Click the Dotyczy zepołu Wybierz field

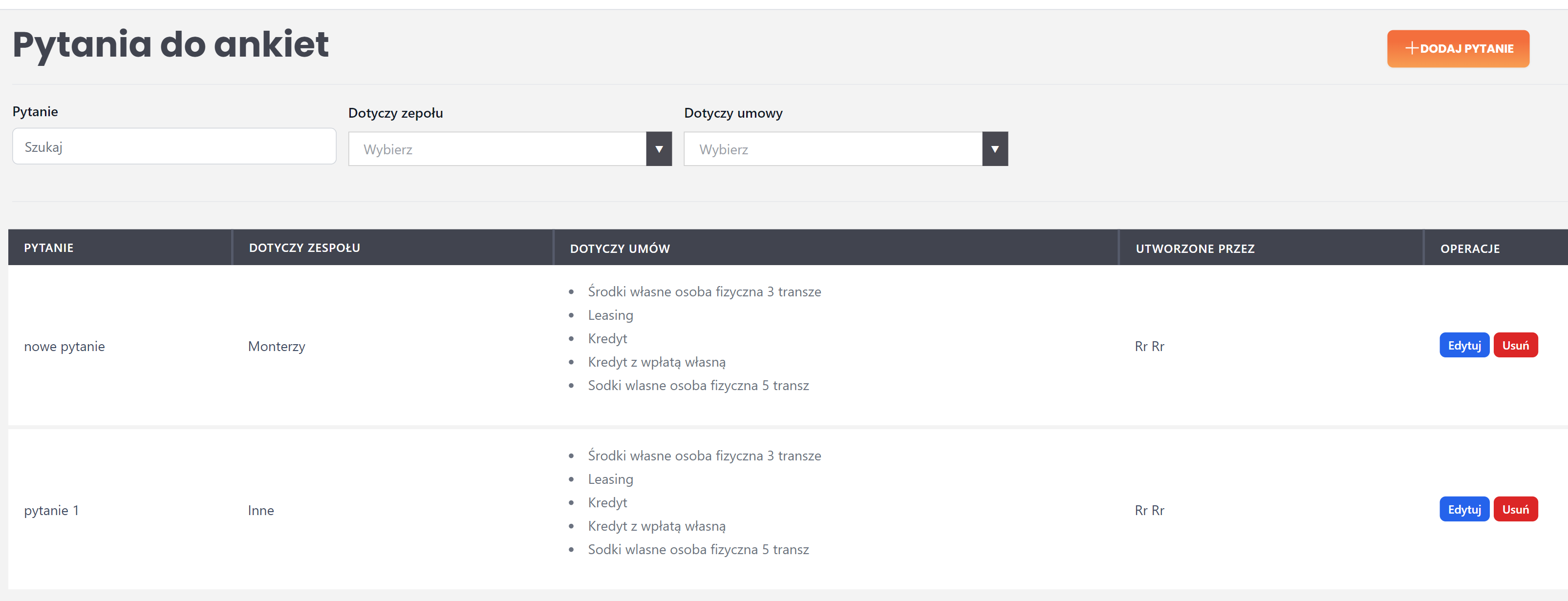(x=497, y=149)
